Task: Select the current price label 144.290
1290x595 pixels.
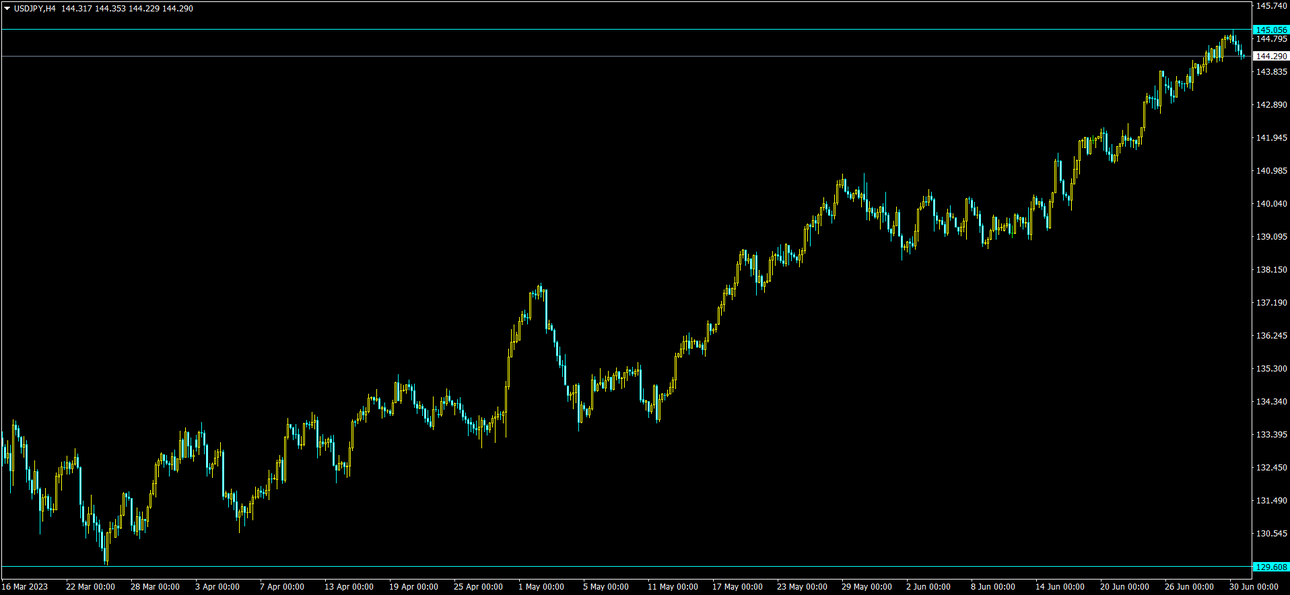Action: (1270, 56)
